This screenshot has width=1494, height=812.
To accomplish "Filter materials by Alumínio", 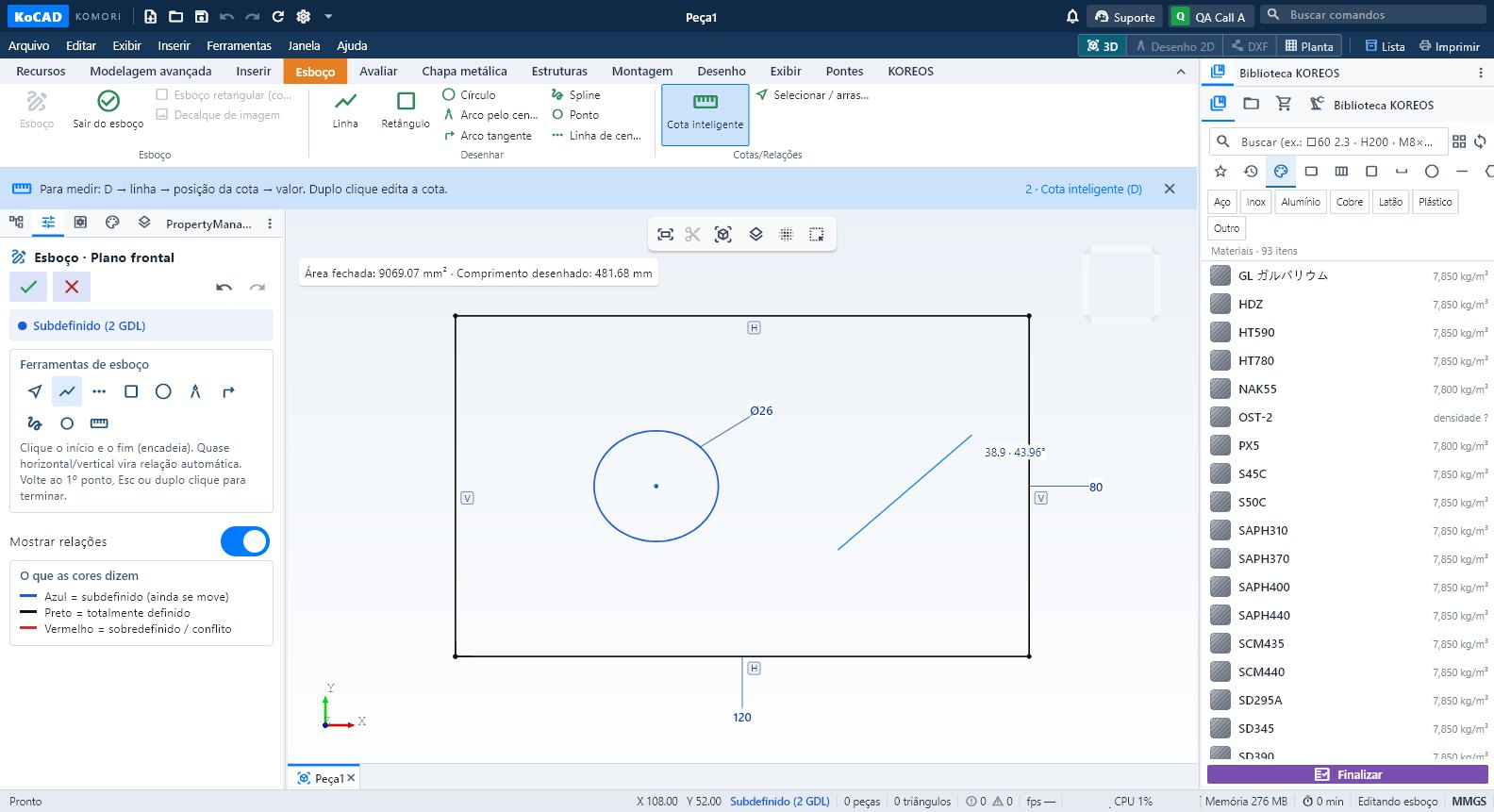I will (1301, 202).
